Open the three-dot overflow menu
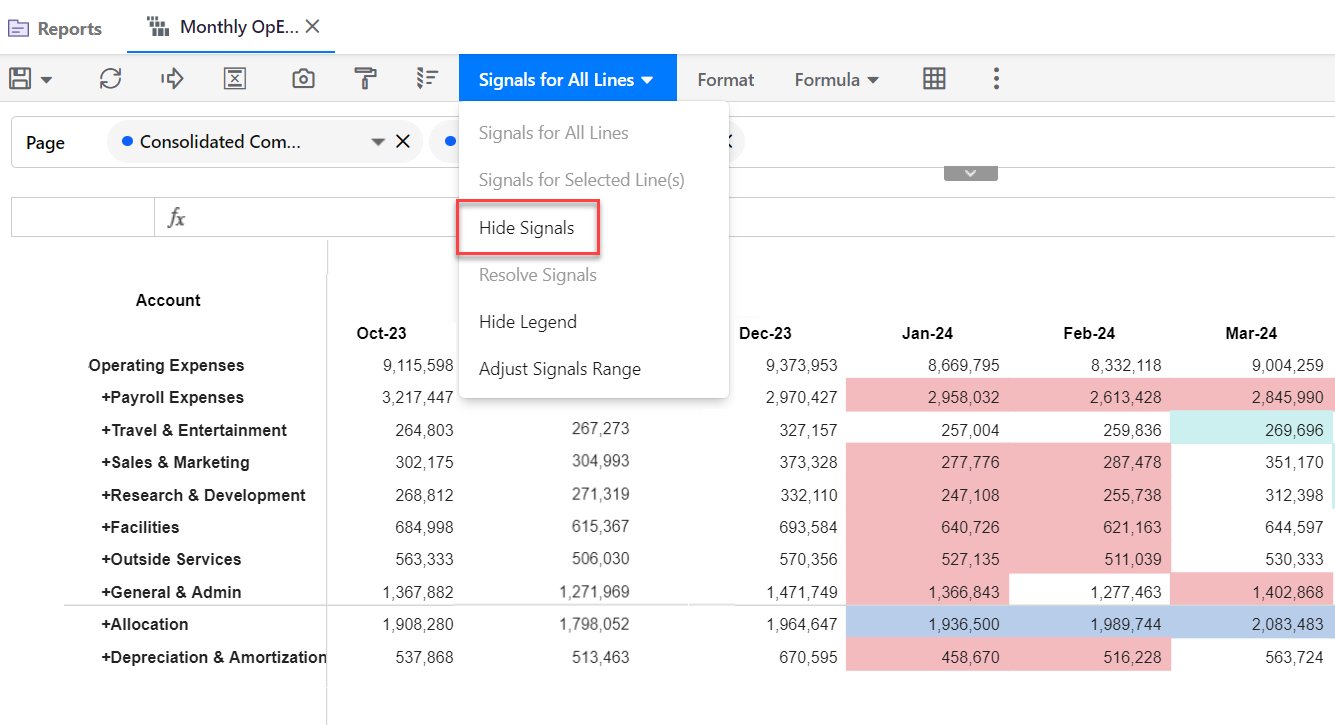Screen dimensions: 1335x725 pyautogui.click(x=996, y=78)
